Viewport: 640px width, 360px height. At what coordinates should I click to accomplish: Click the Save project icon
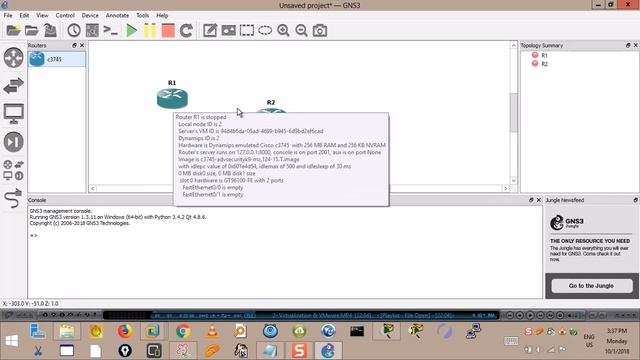coord(50,30)
